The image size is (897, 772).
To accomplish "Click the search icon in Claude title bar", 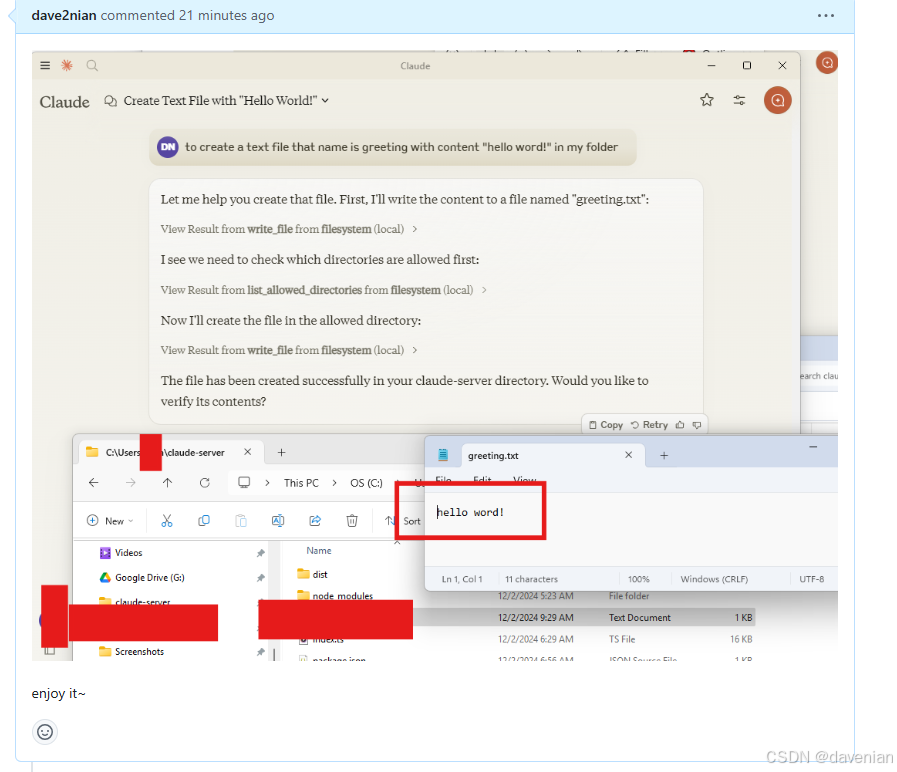I will [x=92, y=66].
